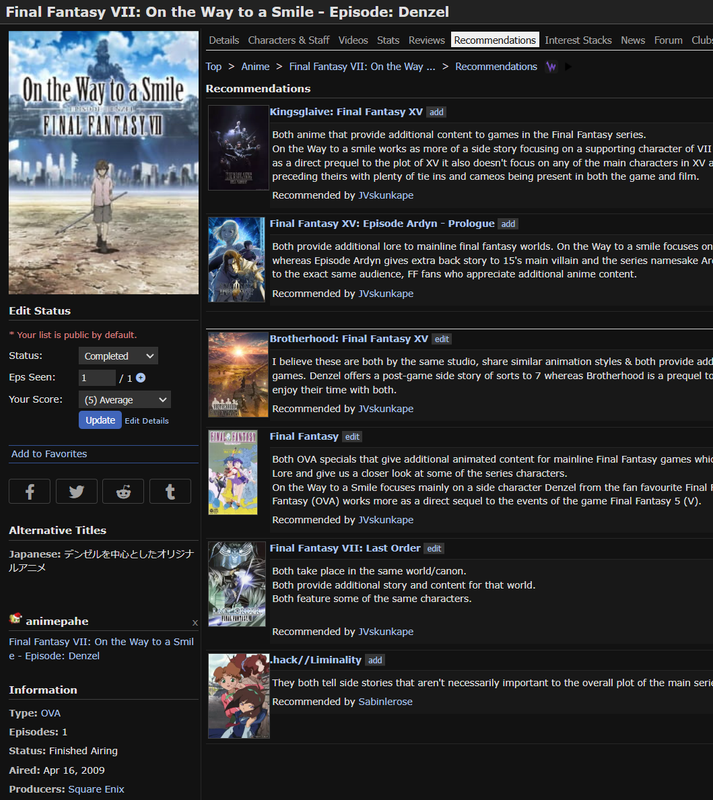Close the animepahe panel with the x
This screenshot has height=800, width=713.
click(x=195, y=622)
